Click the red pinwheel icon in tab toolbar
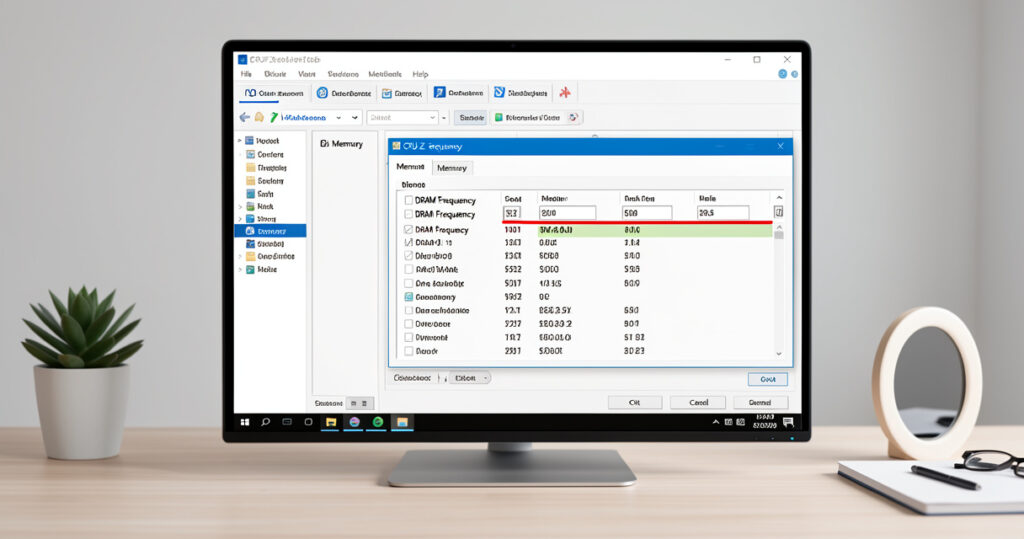Image resolution: width=1024 pixels, height=539 pixels. tap(565, 93)
